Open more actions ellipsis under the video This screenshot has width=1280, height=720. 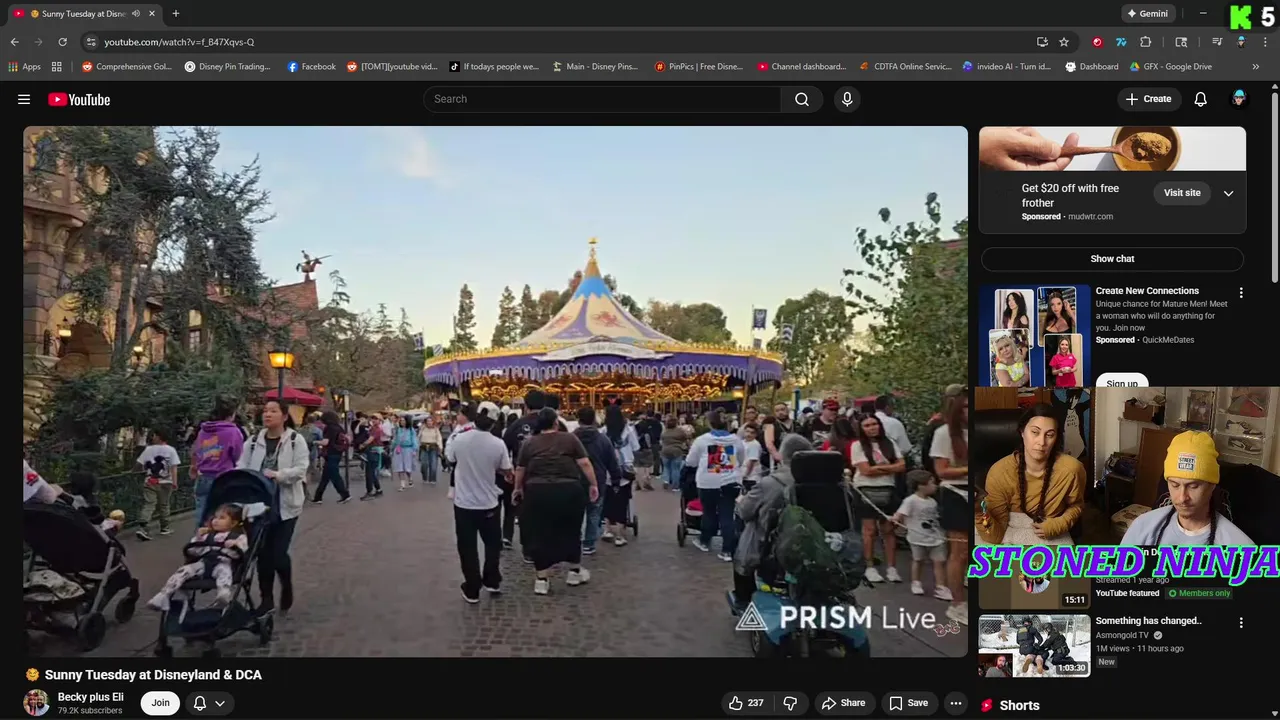(956, 703)
